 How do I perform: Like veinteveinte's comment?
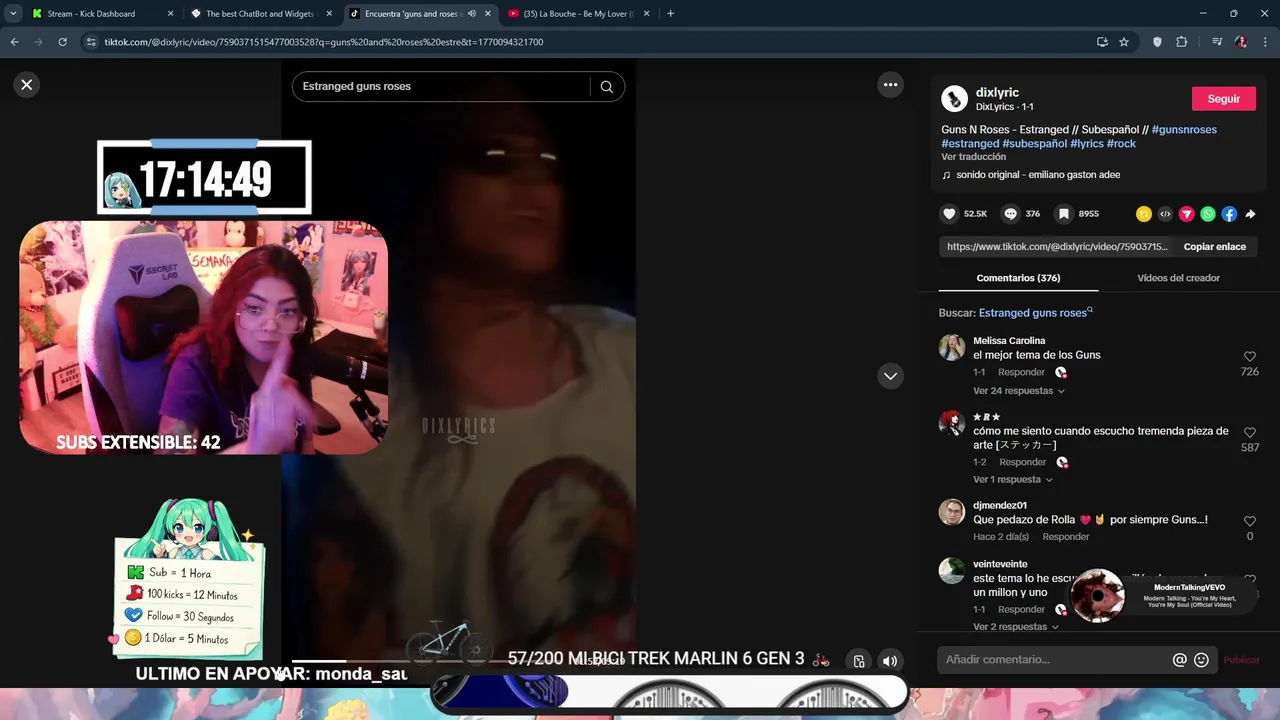coord(1250,580)
